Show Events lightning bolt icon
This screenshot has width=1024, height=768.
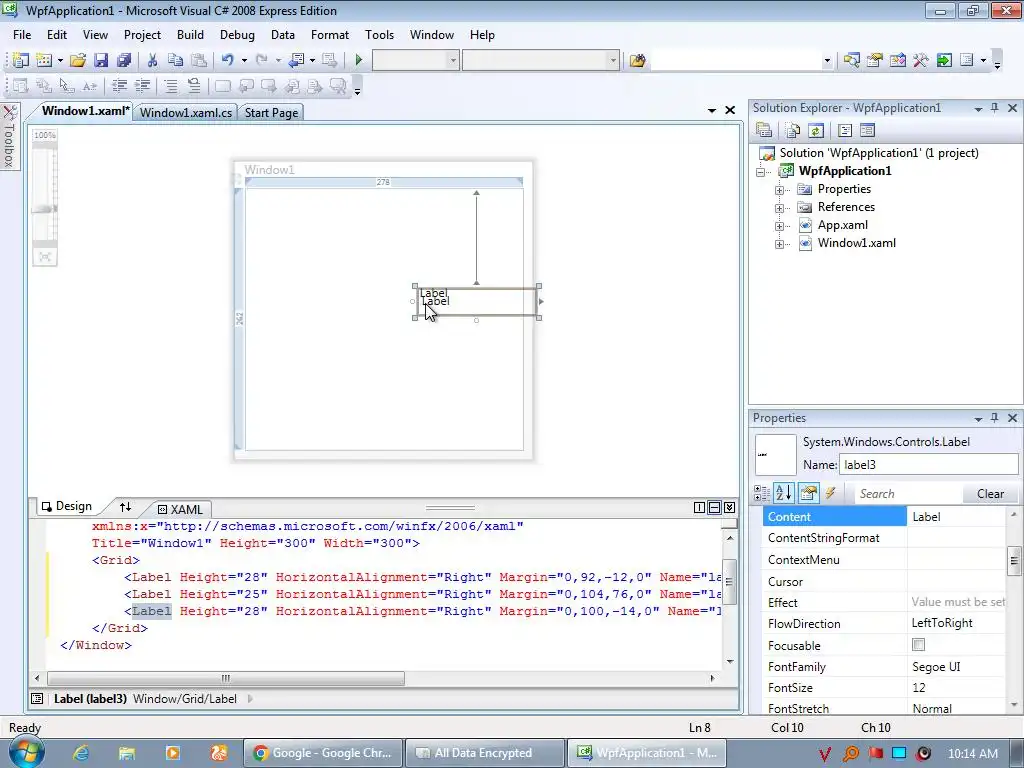(830, 493)
